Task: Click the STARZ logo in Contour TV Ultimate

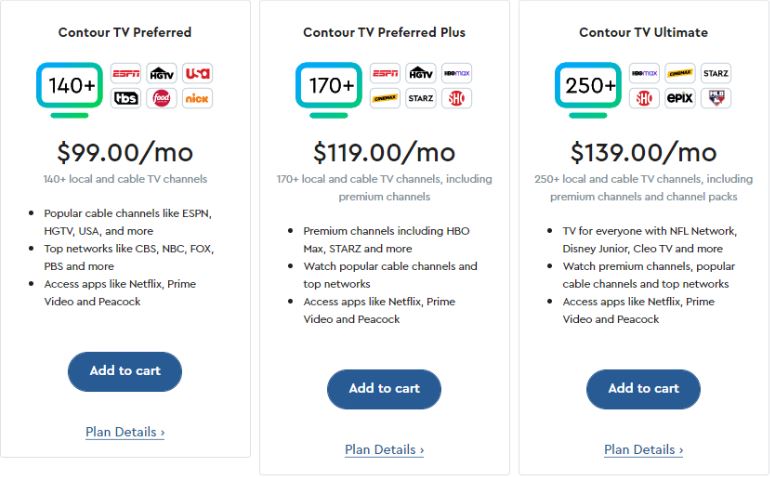Action: click(x=716, y=73)
